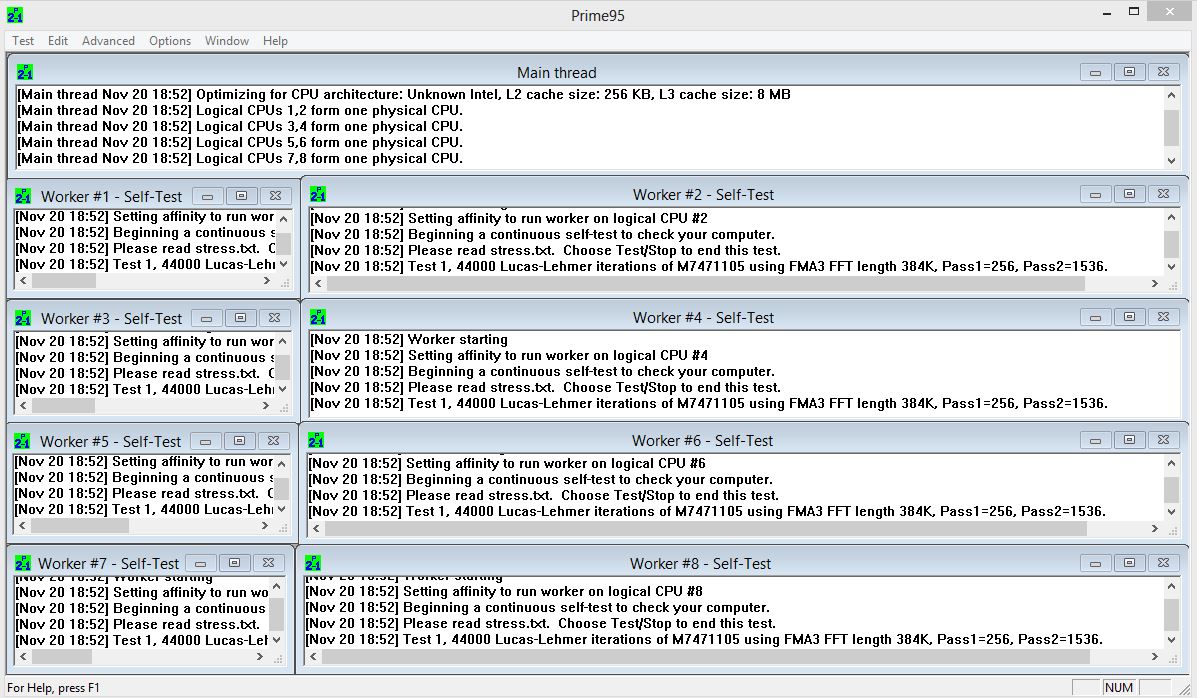The height and width of the screenshot is (698, 1197).
Task: Click Worker #3 horizontal scroll left arrow
Action: [x=23, y=406]
